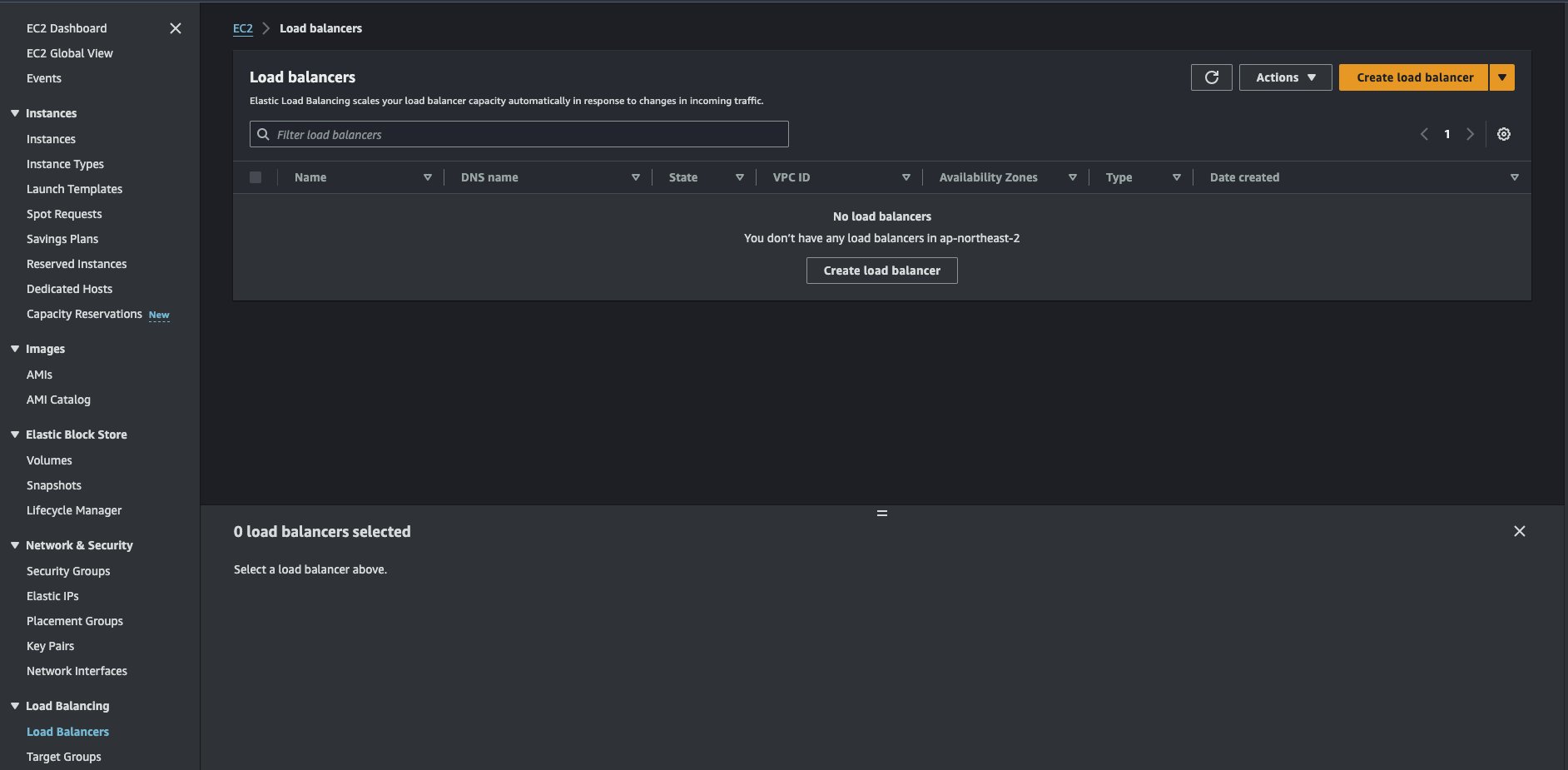Click orange Create load balancer button
This screenshot has height=770, width=1568.
1414,77
